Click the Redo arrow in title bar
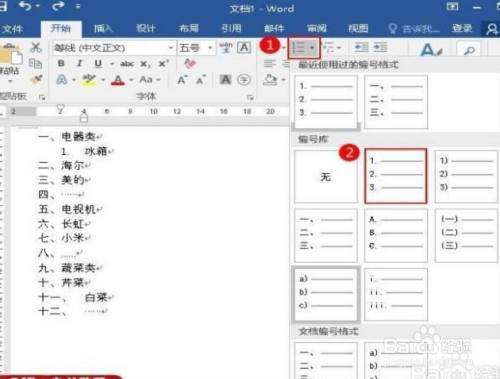 point(58,6)
